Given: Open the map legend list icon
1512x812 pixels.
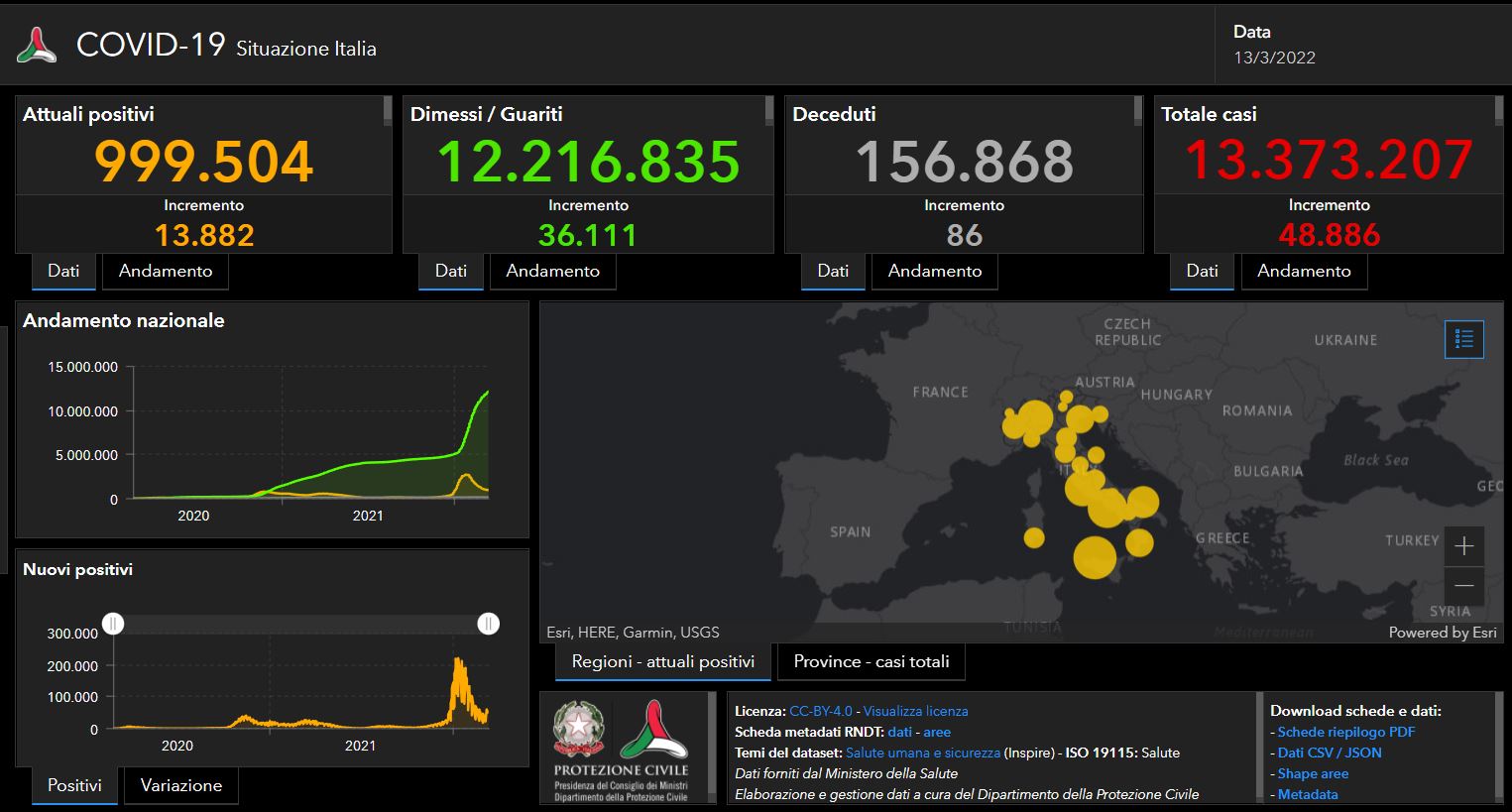Looking at the screenshot, I should [x=1463, y=339].
